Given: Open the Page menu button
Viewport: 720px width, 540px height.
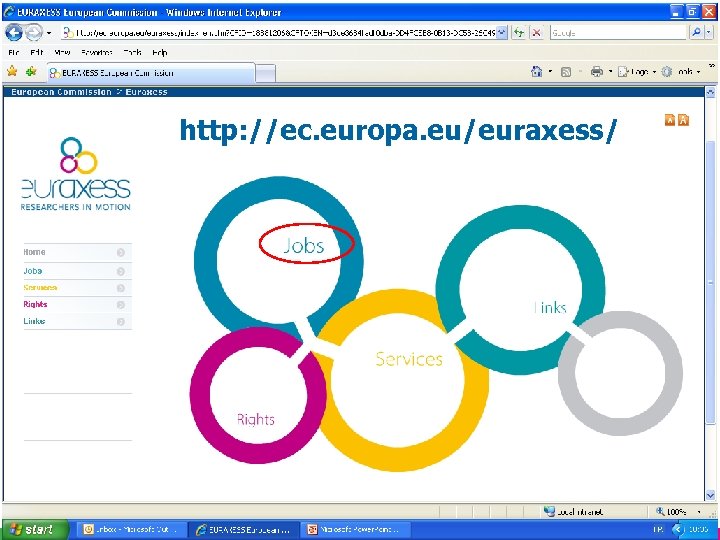Looking at the screenshot, I should coord(636,72).
